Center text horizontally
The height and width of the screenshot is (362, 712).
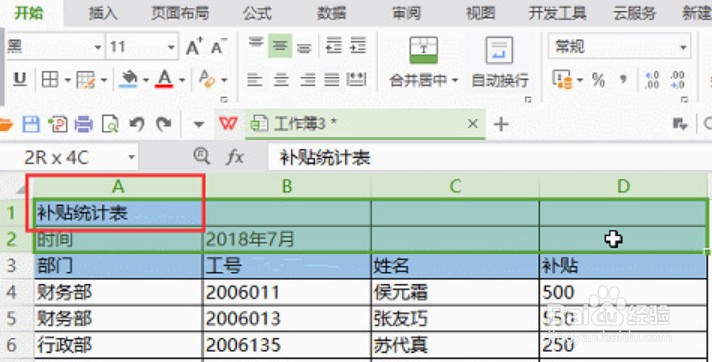tap(281, 80)
